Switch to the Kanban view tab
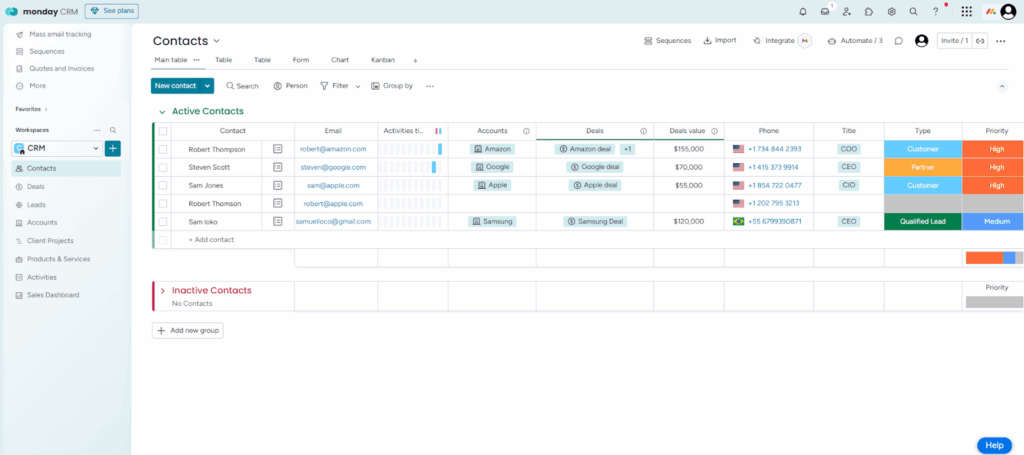 click(x=382, y=60)
